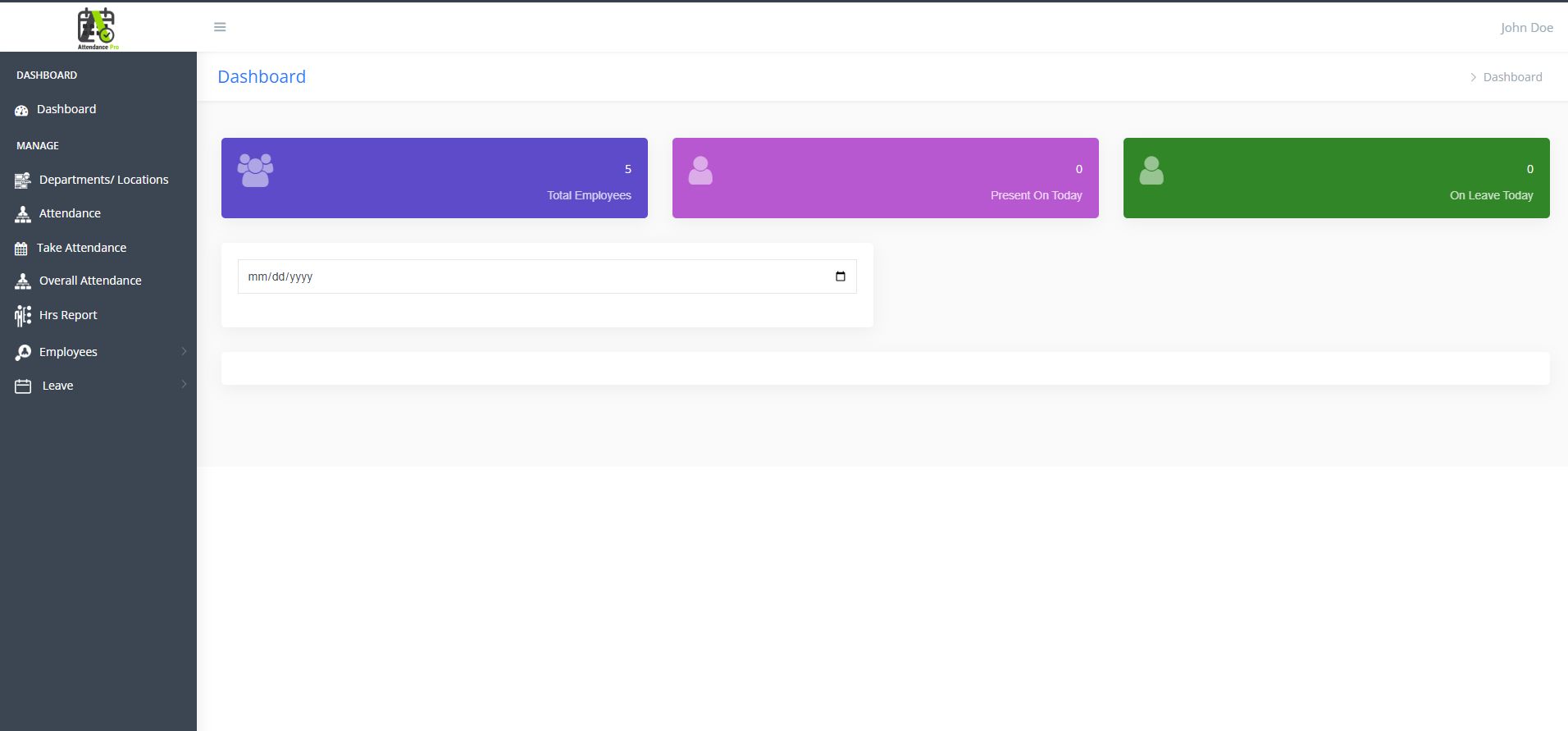This screenshot has height=731, width=1568.
Task: Click the MANAGE section header
Action: coord(38,146)
